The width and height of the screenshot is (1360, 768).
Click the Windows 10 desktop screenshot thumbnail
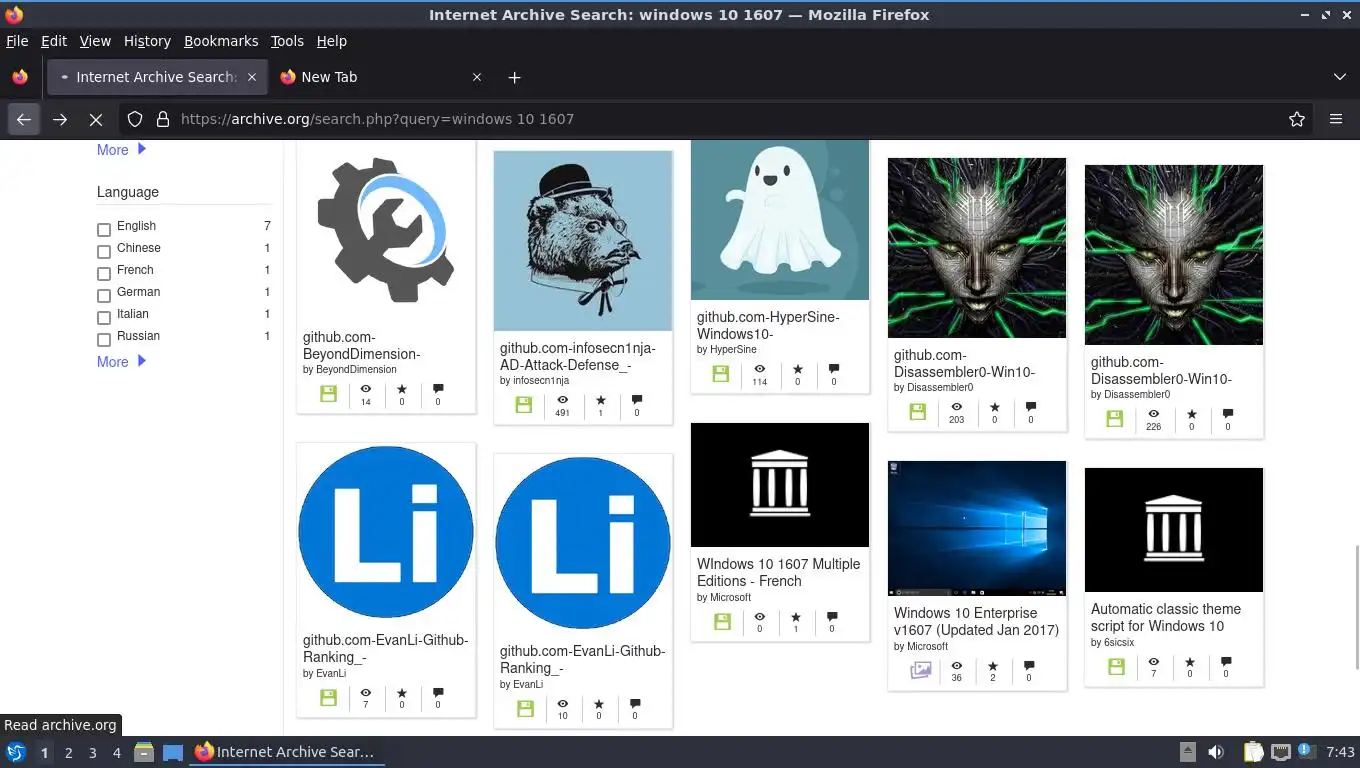tap(977, 528)
